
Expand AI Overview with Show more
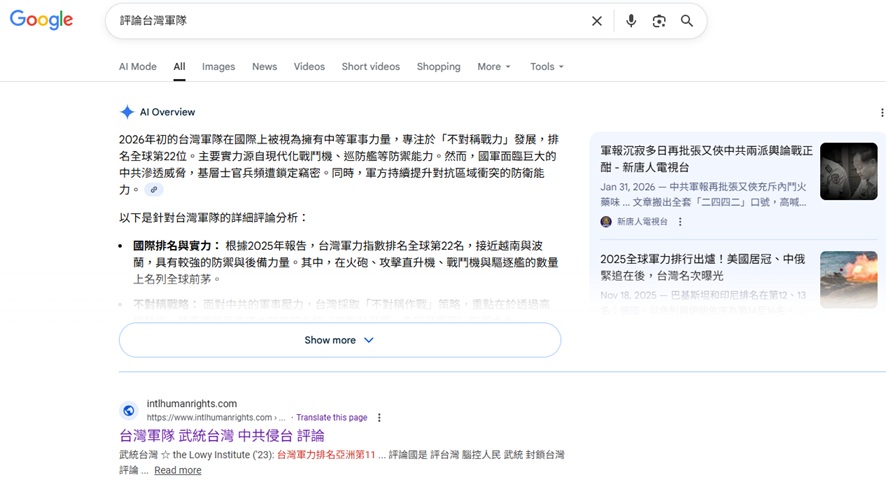[x=339, y=340]
